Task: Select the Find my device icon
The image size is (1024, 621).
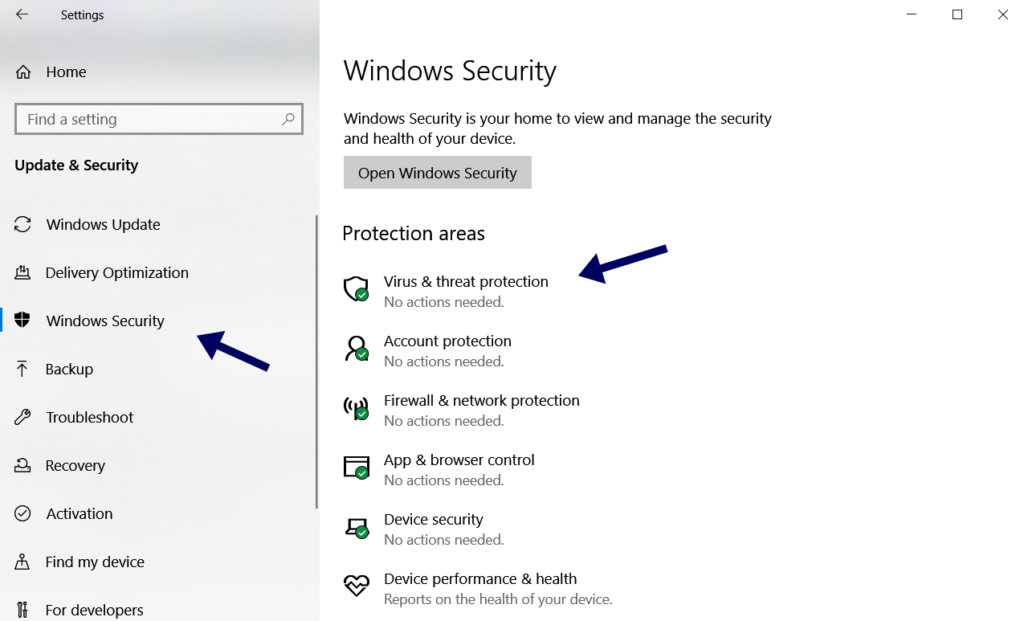Action: pos(22,562)
